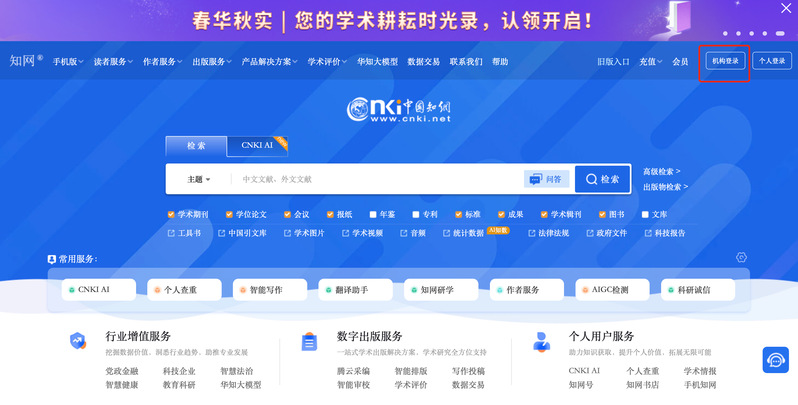Select the last banner carousel indicator
Screen dimensions: 798x405
tap(780, 34)
